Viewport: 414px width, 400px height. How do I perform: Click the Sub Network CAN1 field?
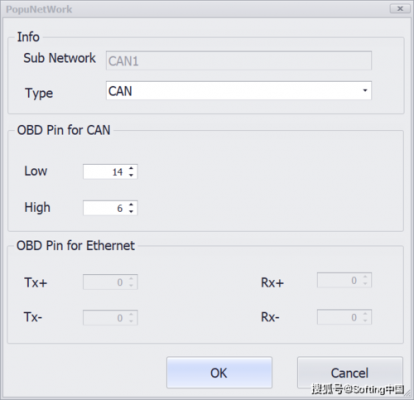click(239, 61)
